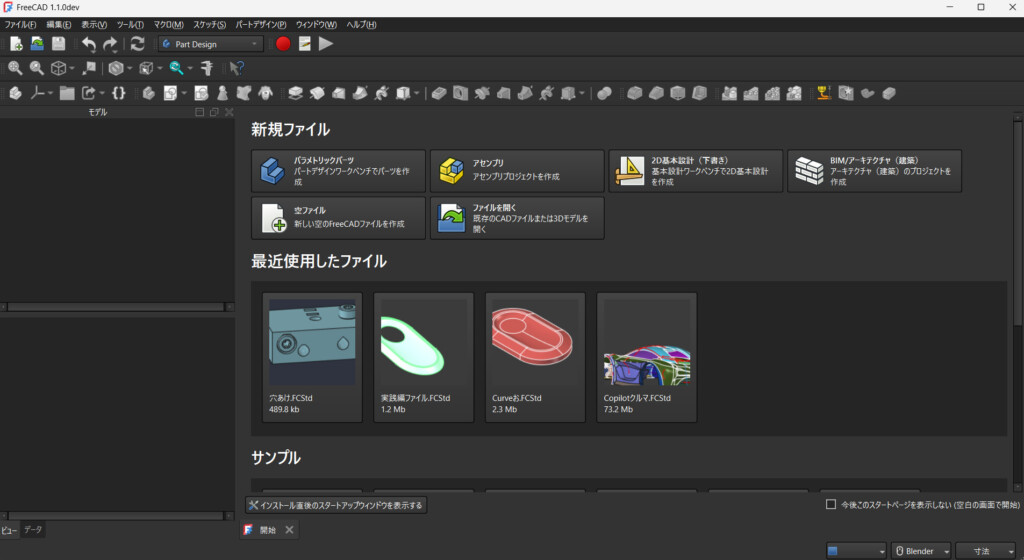Click the Fillet edge icon
The width and height of the screenshot is (1024, 560).
click(x=635, y=93)
